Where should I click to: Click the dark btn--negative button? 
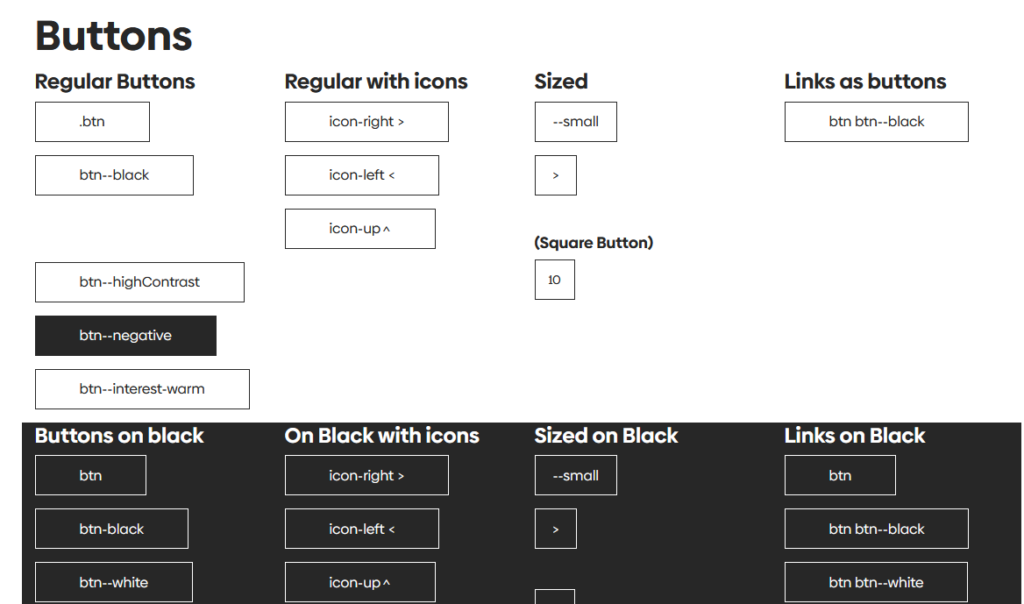(125, 336)
